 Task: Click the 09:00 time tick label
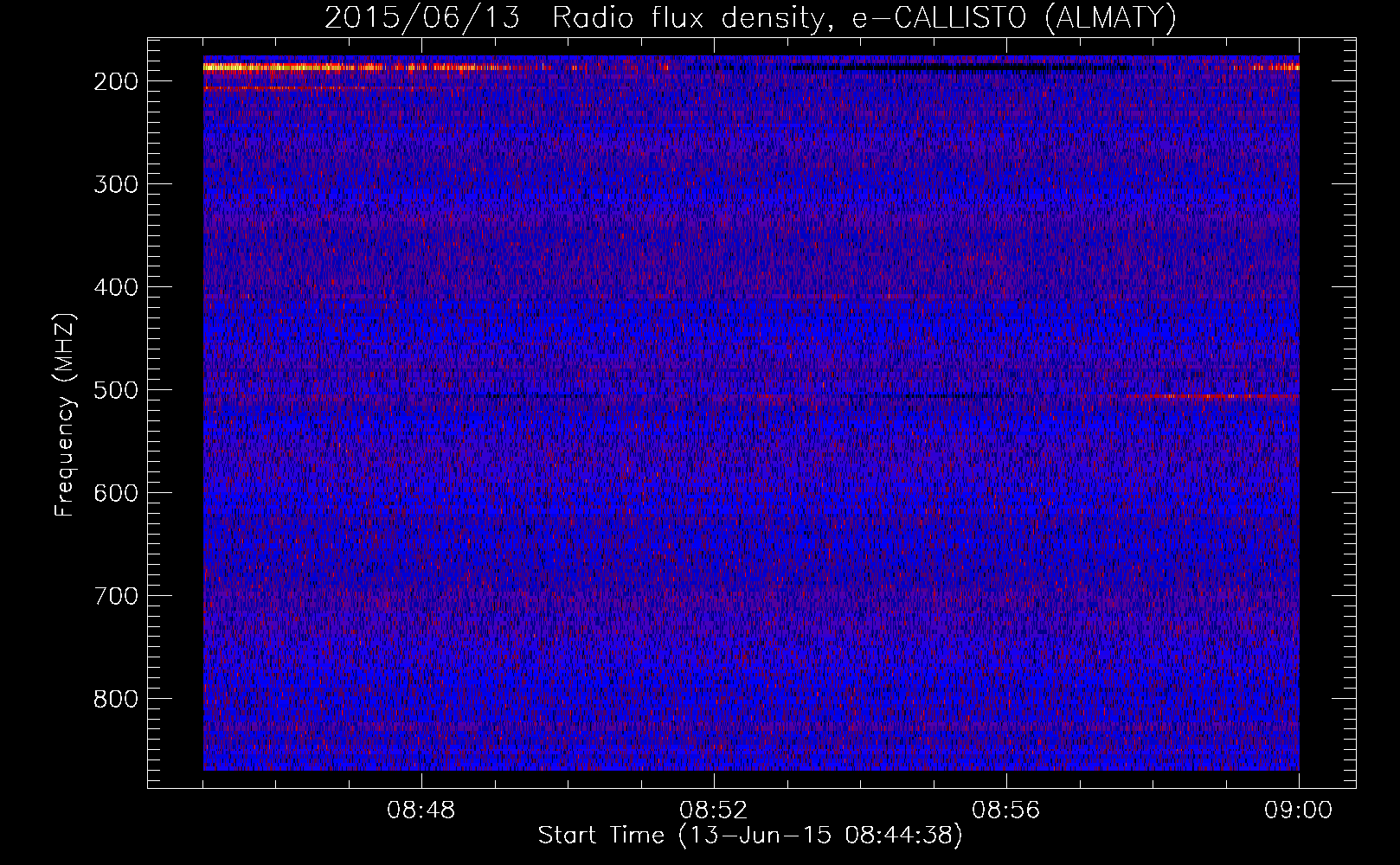point(1299,811)
